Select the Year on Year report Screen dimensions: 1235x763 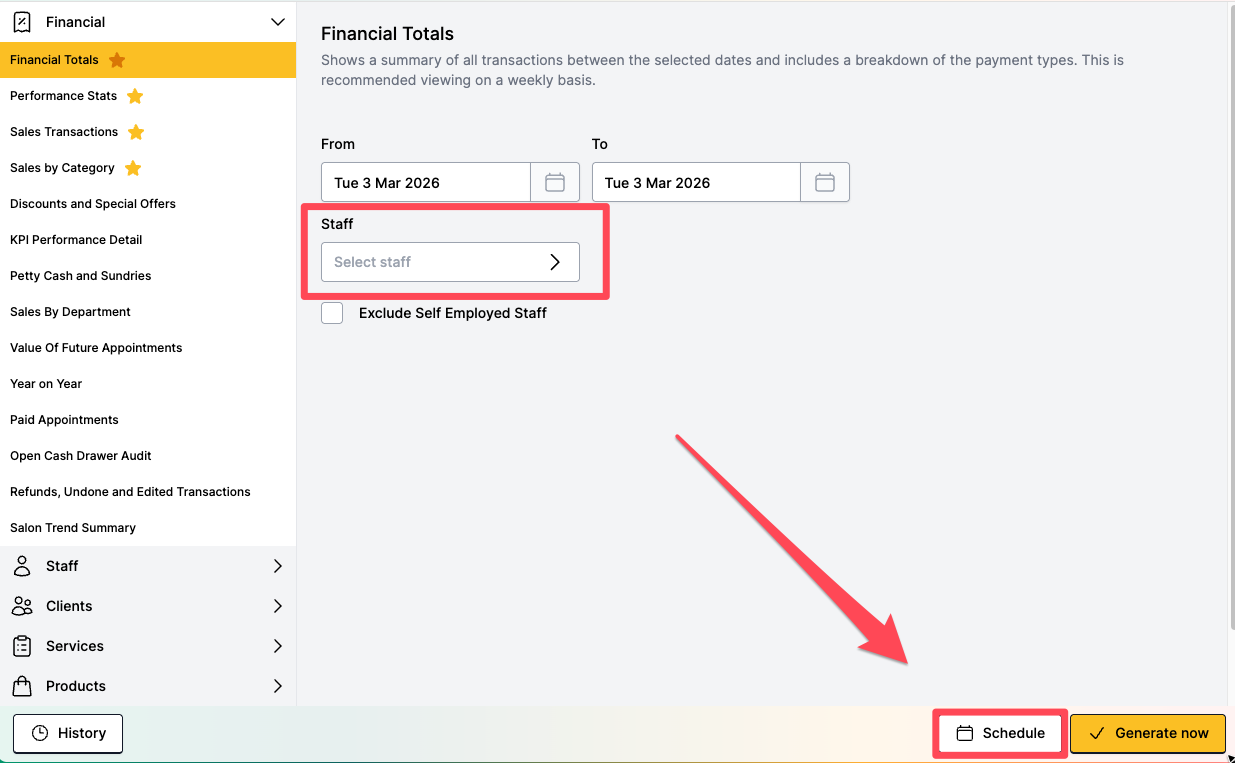coord(46,384)
